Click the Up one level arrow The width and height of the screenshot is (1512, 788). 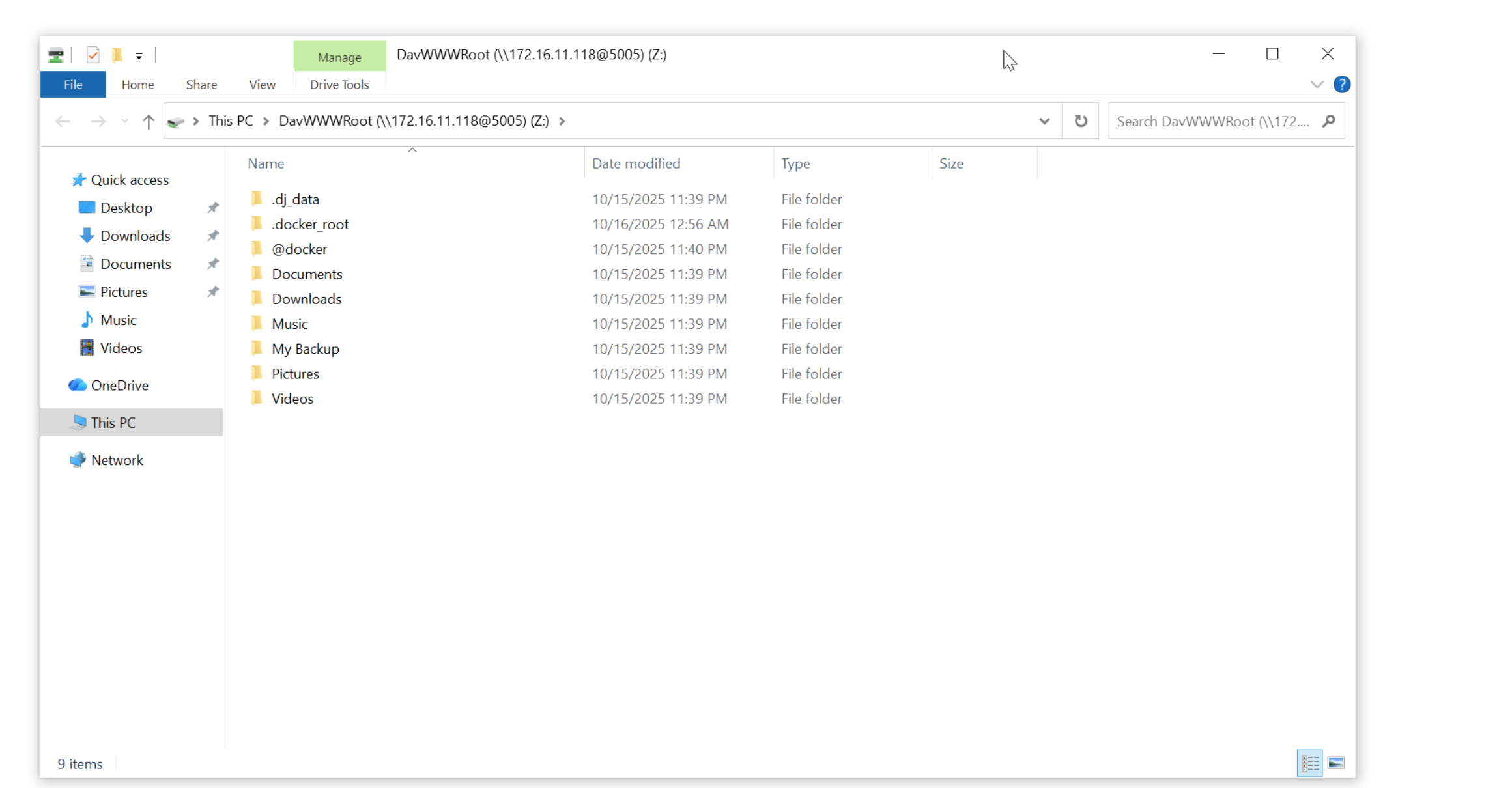click(x=149, y=121)
